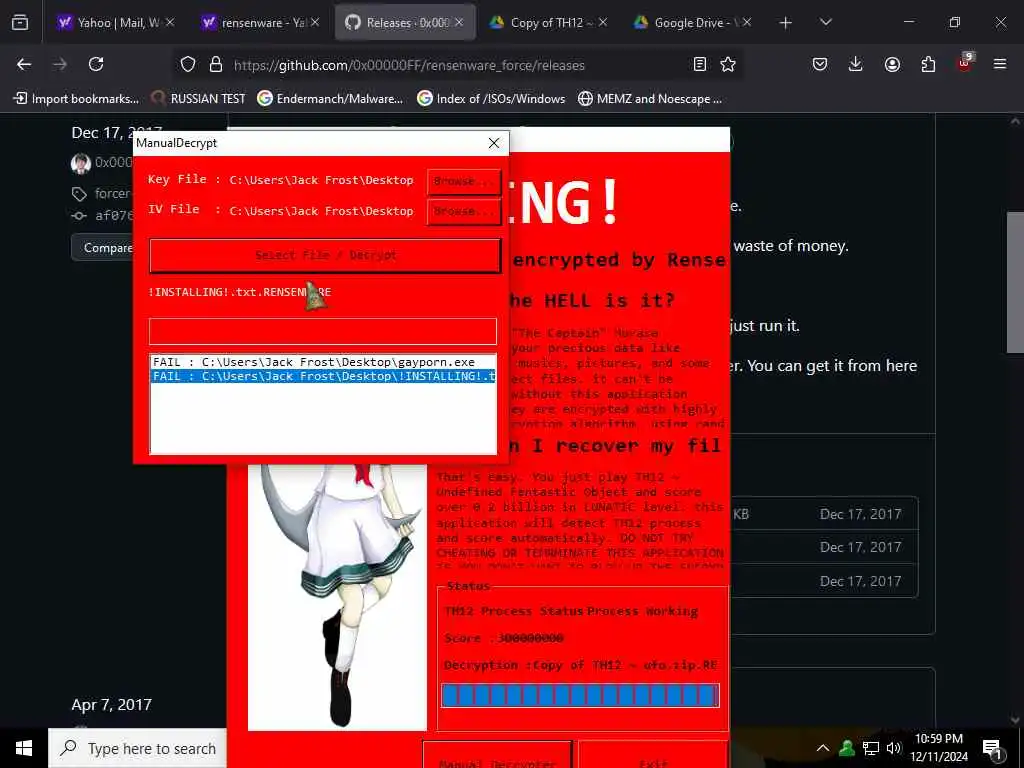Bookmark this page with the star

tap(728, 64)
